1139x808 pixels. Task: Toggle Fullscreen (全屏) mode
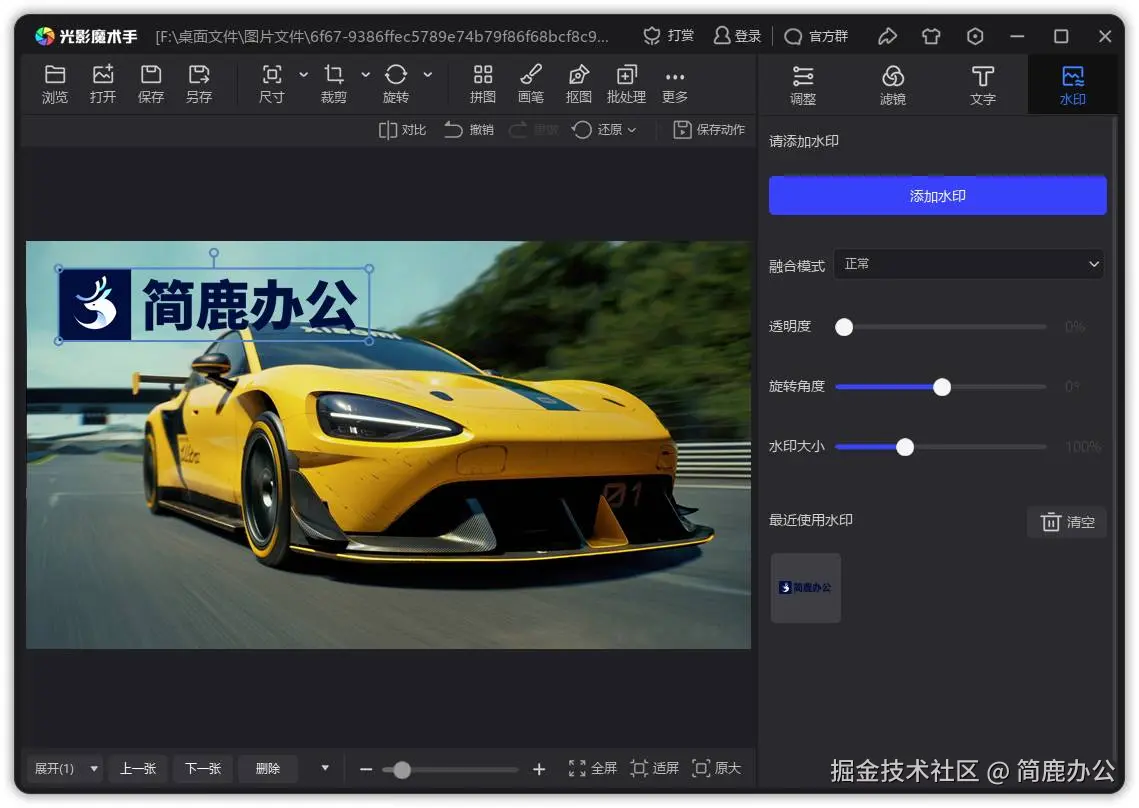point(578,768)
